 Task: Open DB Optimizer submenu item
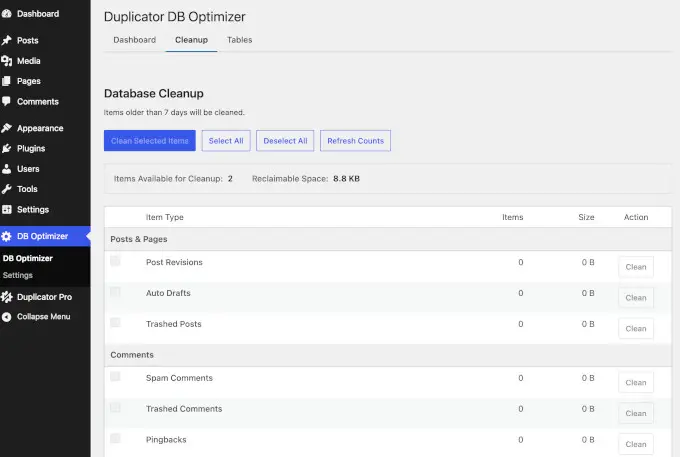[x=28, y=258]
